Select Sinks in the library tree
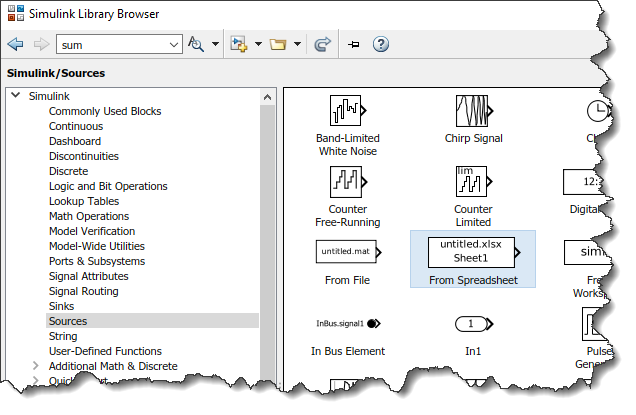The width and height of the screenshot is (636, 415). (61, 306)
